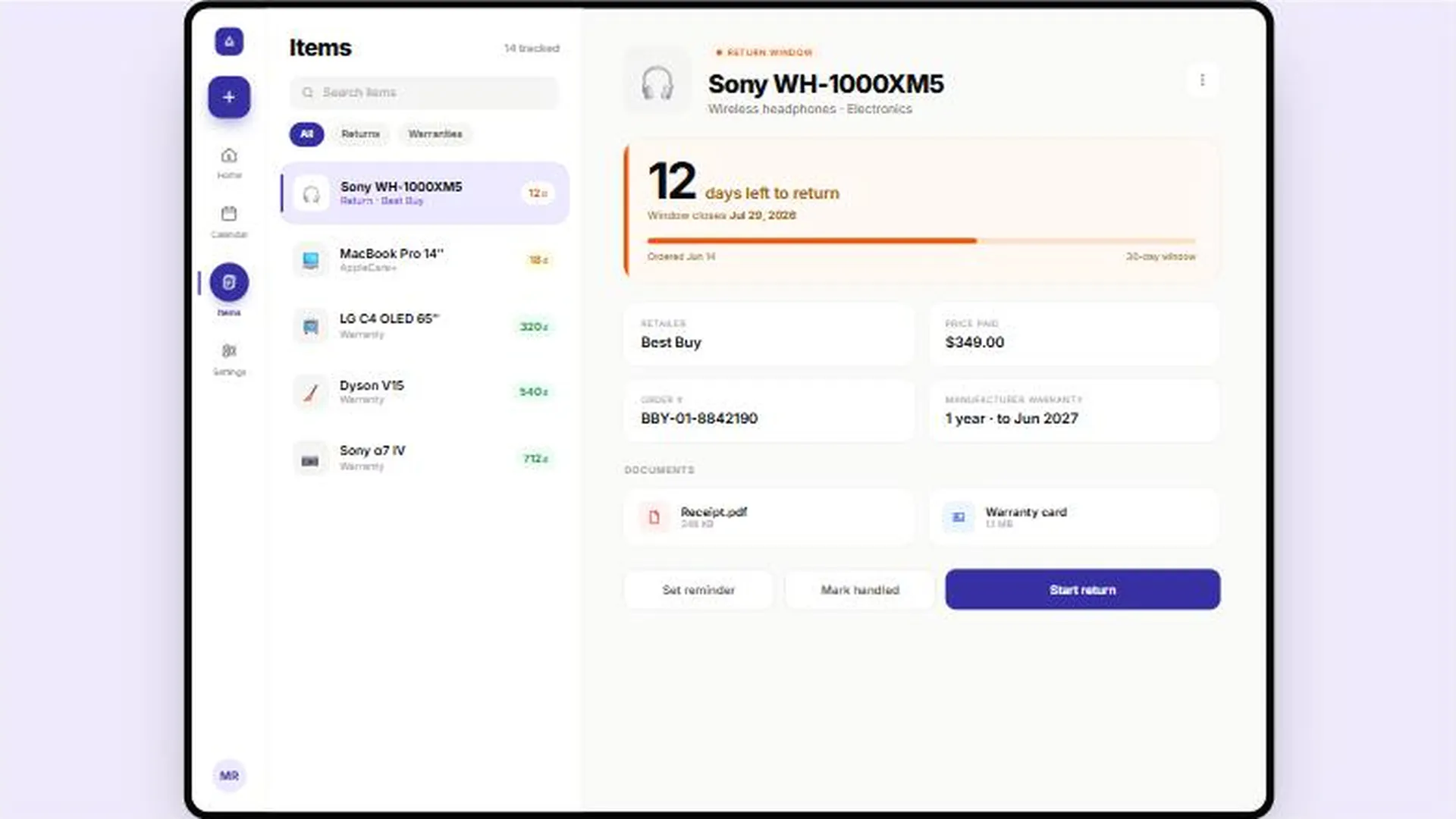Screen dimensions: 1456x819
Task: Click the Start return button
Action: click(x=1083, y=589)
